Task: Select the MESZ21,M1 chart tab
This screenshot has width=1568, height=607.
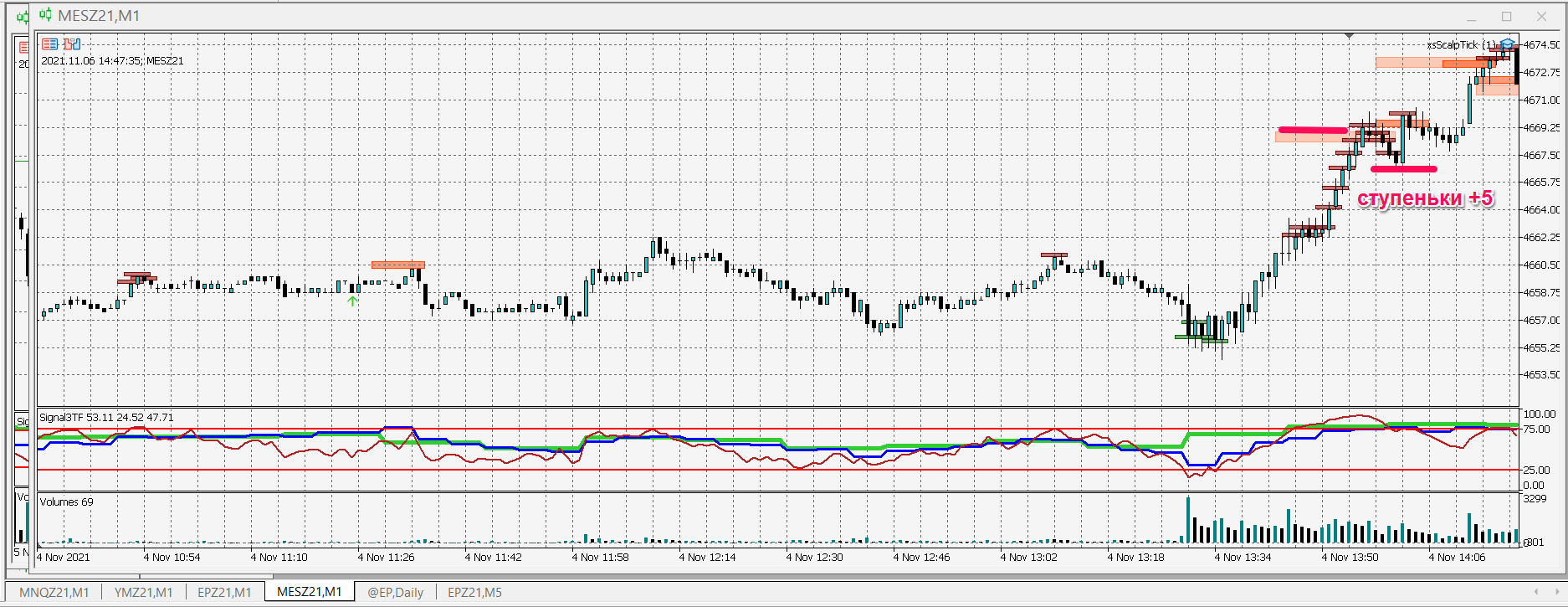Action: (x=309, y=592)
